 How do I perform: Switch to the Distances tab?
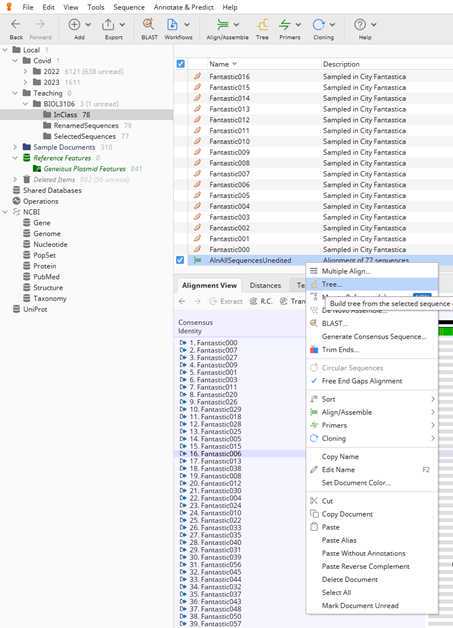tap(265, 285)
